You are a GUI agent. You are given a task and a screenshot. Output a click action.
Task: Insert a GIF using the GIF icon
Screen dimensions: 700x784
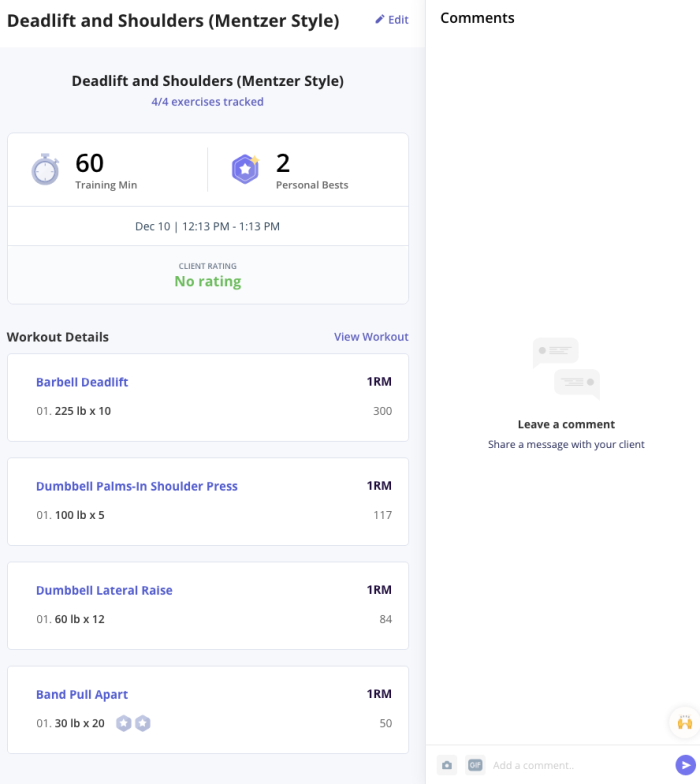(x=475, y=765)
